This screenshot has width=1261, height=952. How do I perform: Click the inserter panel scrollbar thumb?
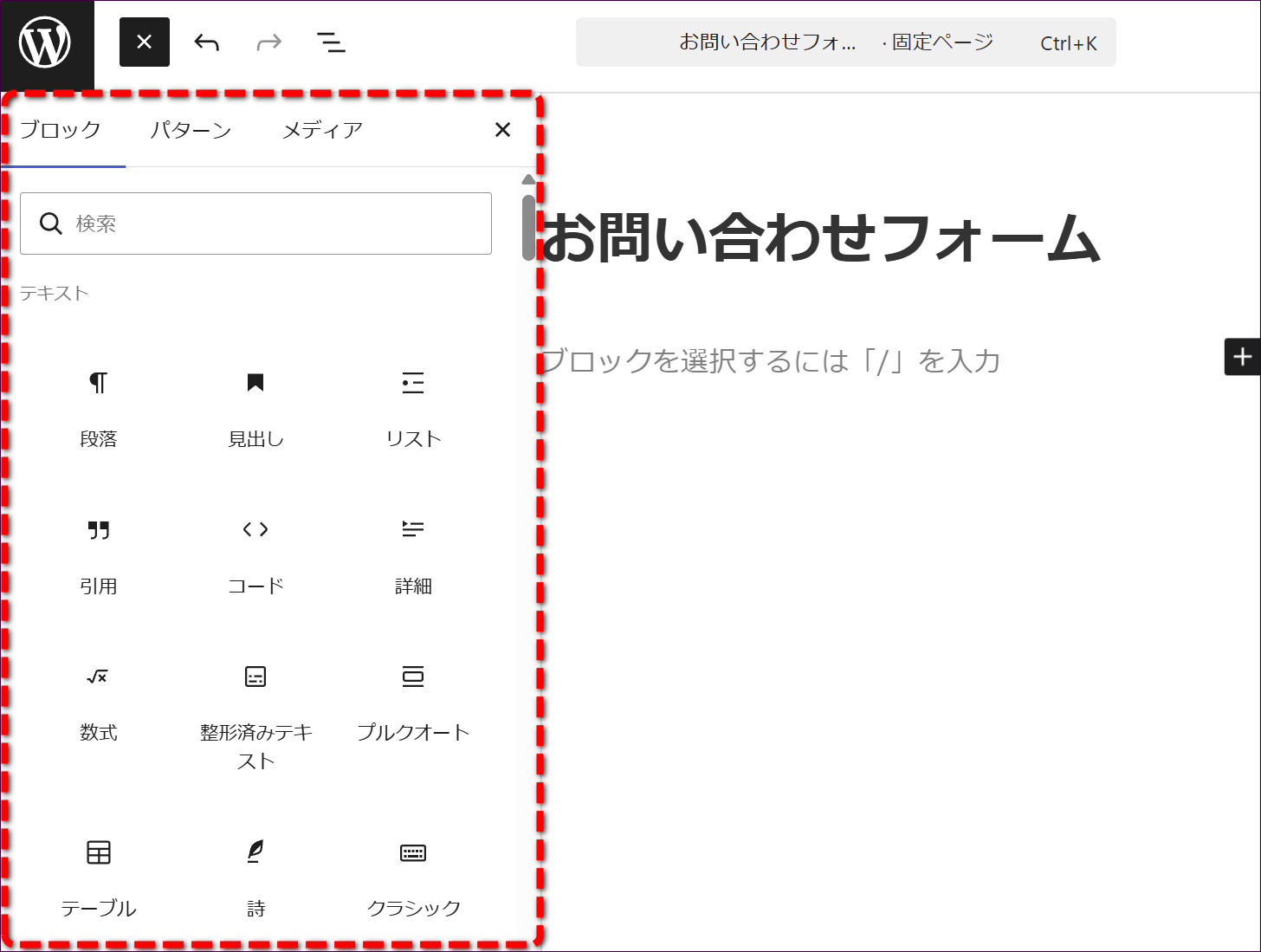(528, 227)
